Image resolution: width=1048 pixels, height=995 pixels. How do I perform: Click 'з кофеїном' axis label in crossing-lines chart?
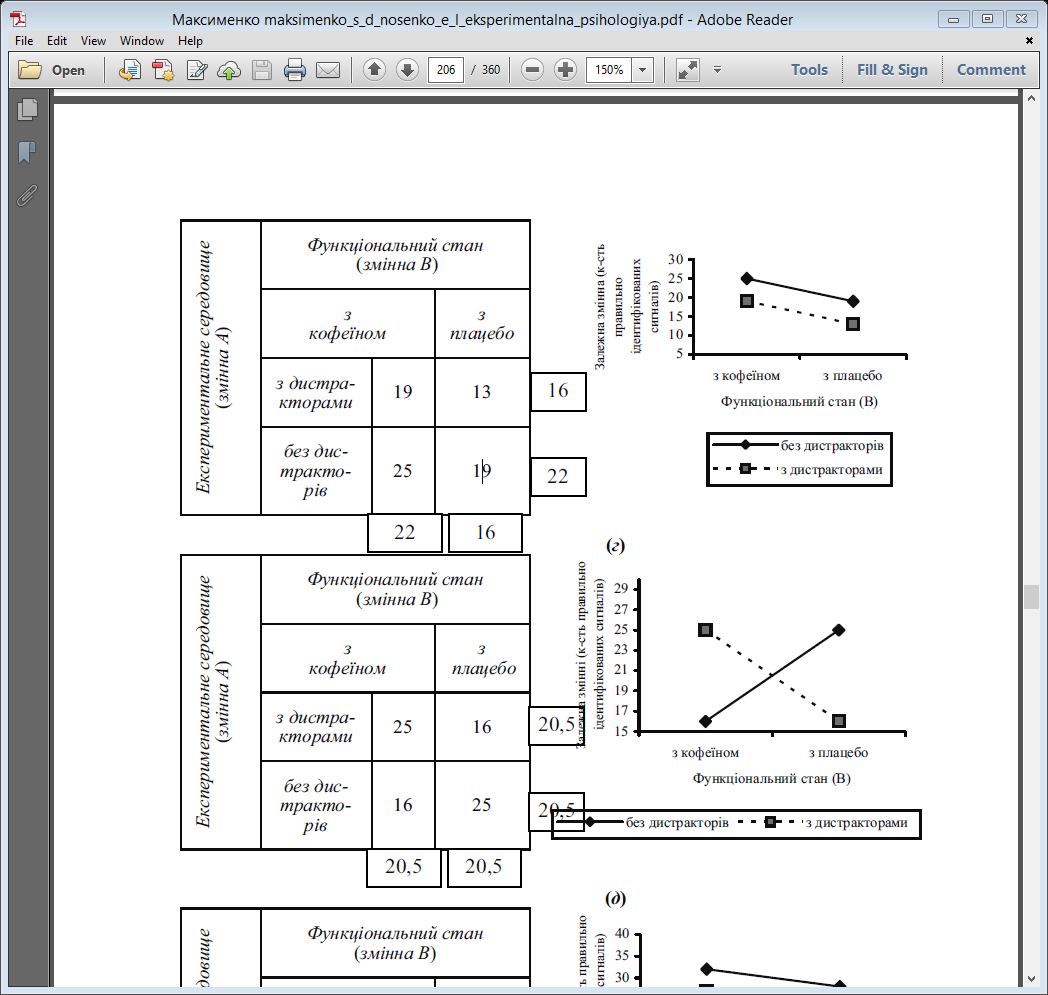pyautogui.click(x=705, y=752)
